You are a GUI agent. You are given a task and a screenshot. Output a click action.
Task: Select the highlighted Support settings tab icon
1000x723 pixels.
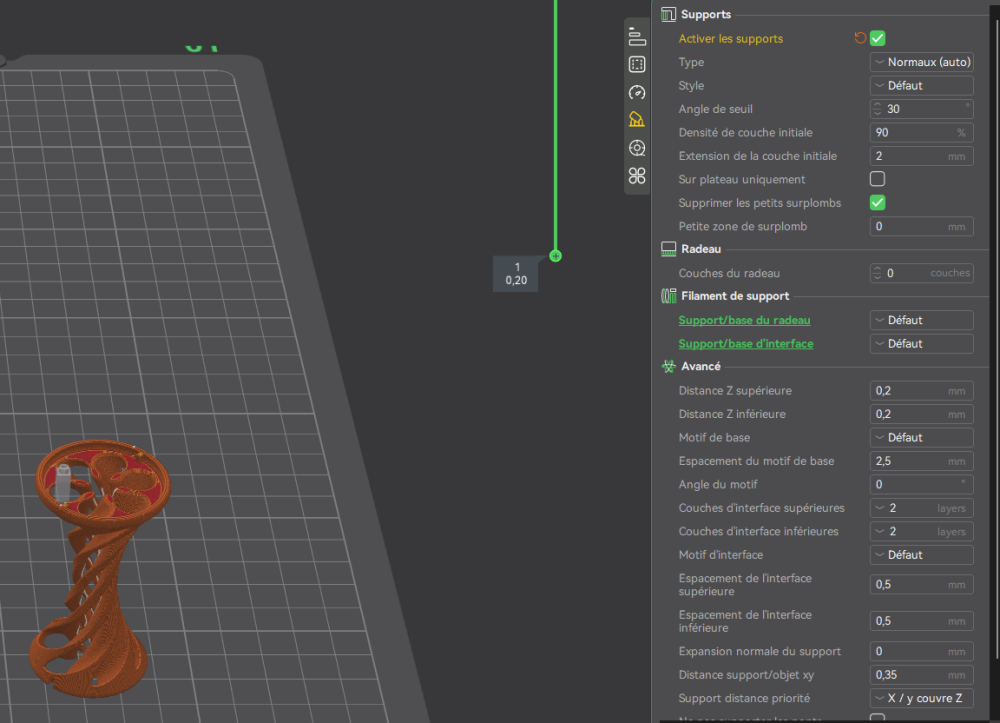pos(636,120)
